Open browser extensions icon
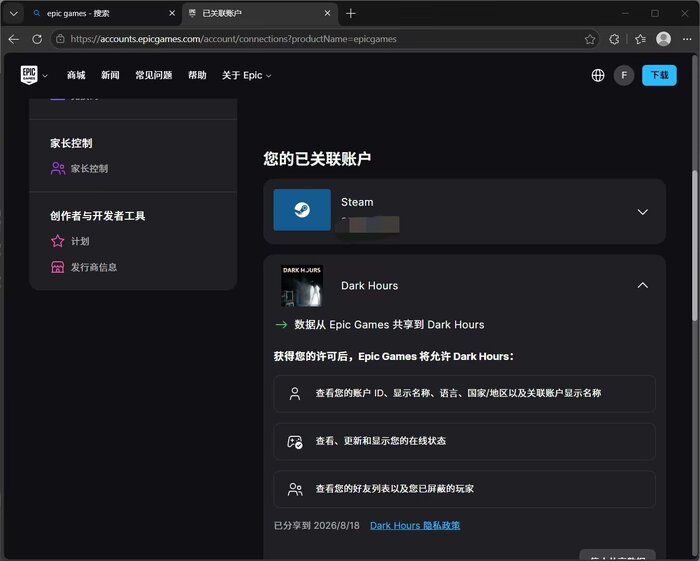Image resolution: width=700 pixels, height=561 pixels. (614, 39)
